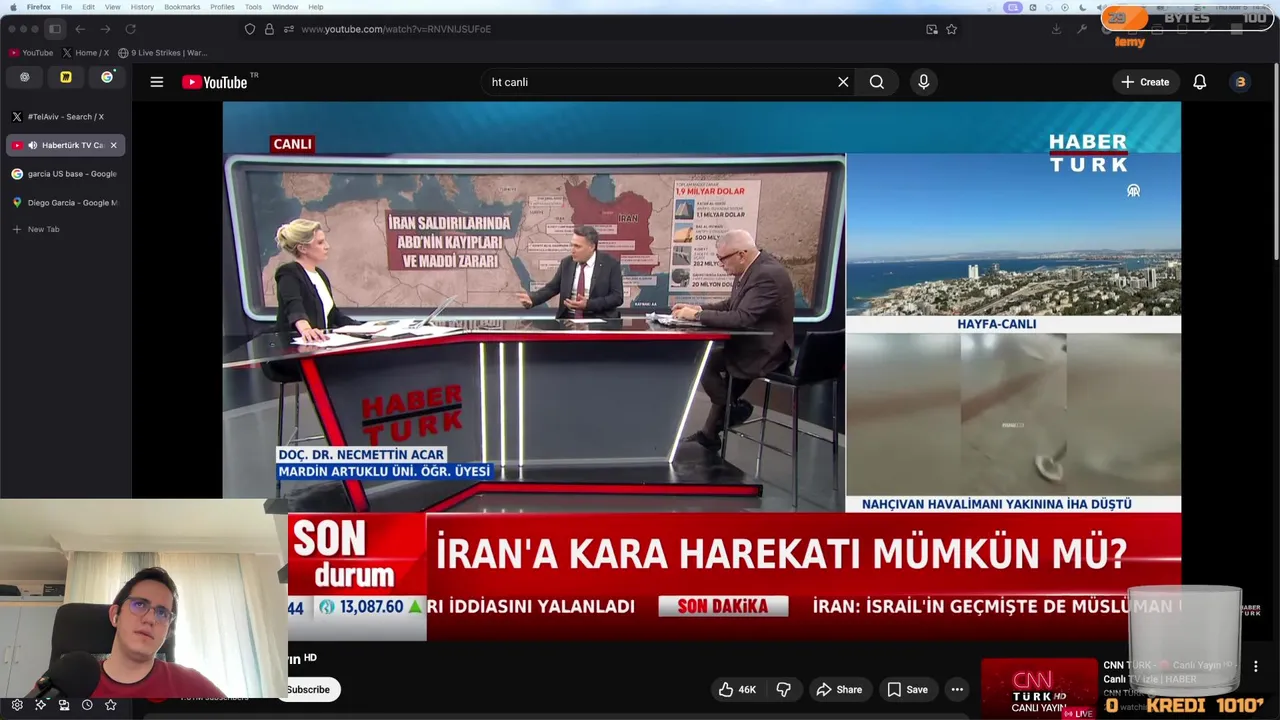Open the Firefox app menu in the menu bar

point(39,7)
